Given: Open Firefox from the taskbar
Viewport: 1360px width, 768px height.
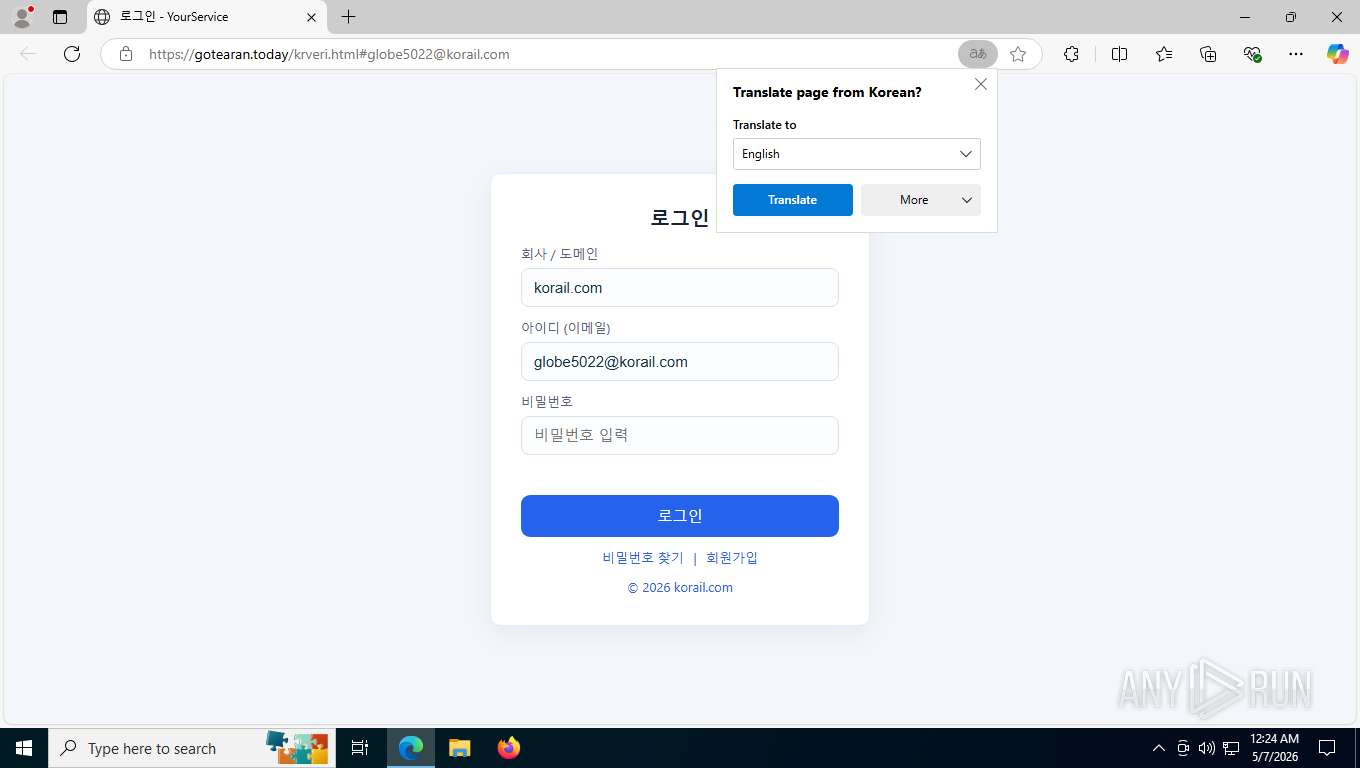Looking at the screenshot, I should (x=509, y=748).
